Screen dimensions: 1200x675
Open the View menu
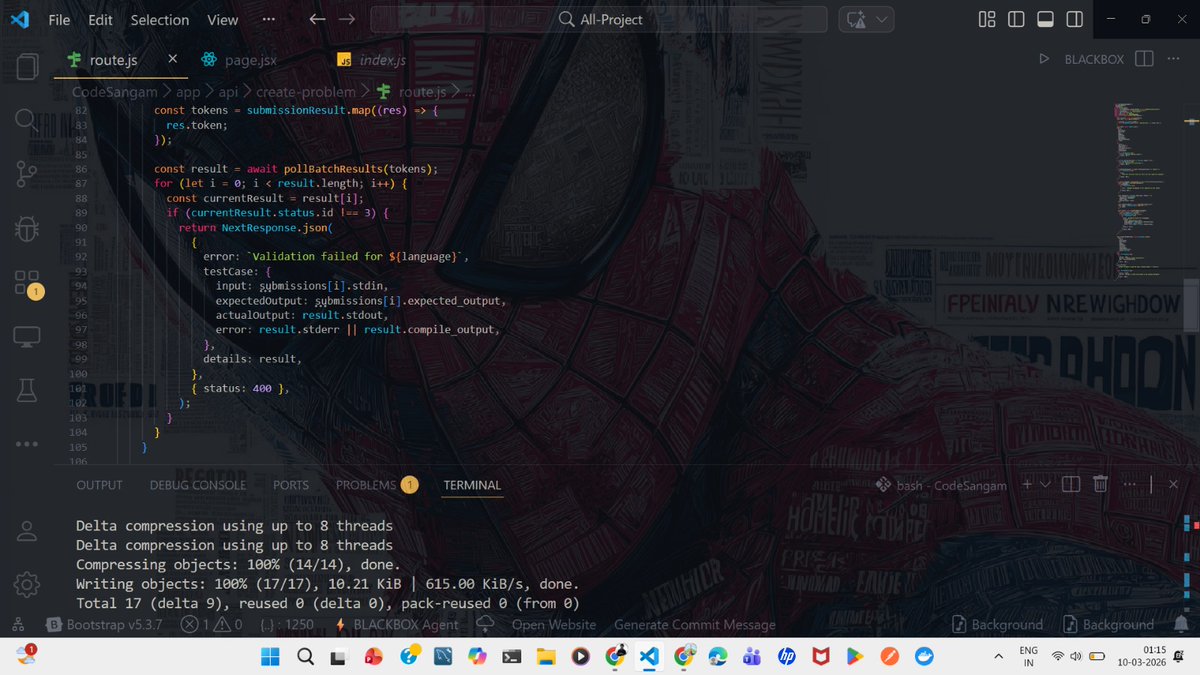(222, 19)
